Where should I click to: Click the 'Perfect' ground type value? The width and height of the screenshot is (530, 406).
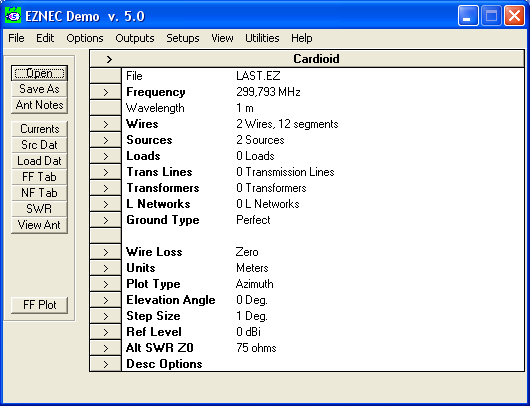click(253, 220)
